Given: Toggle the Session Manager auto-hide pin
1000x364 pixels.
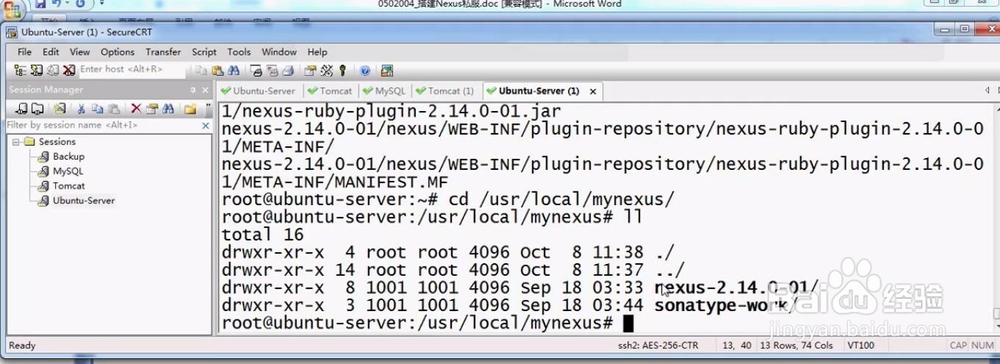Looking at the screenshot, I should coord(193,91).
